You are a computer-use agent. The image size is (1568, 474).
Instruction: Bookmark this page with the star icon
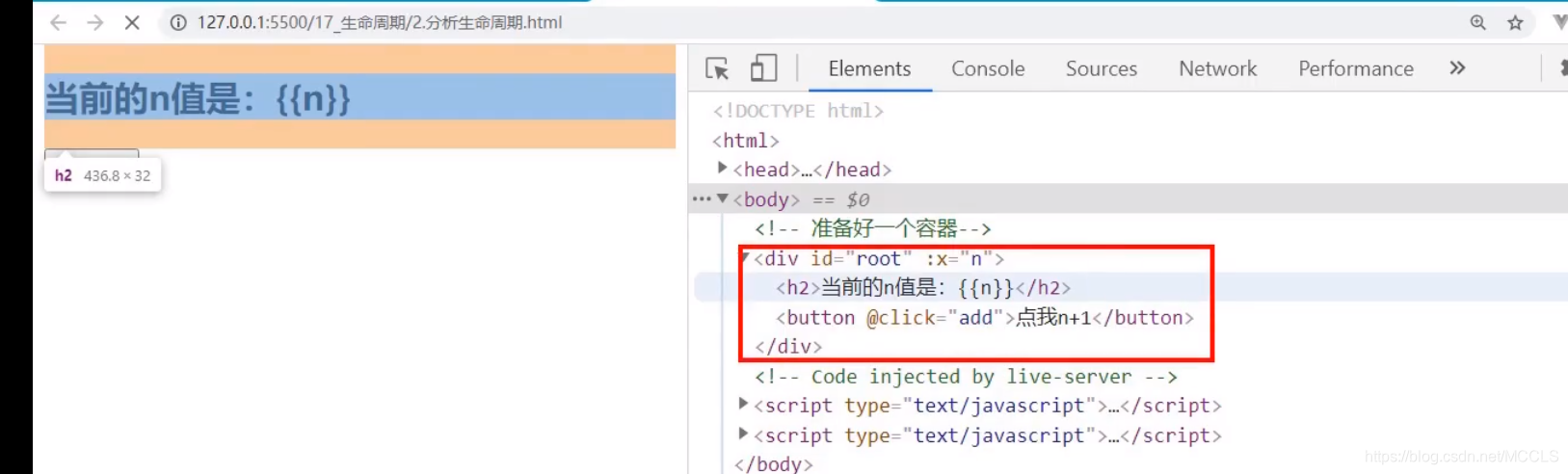1515,22
